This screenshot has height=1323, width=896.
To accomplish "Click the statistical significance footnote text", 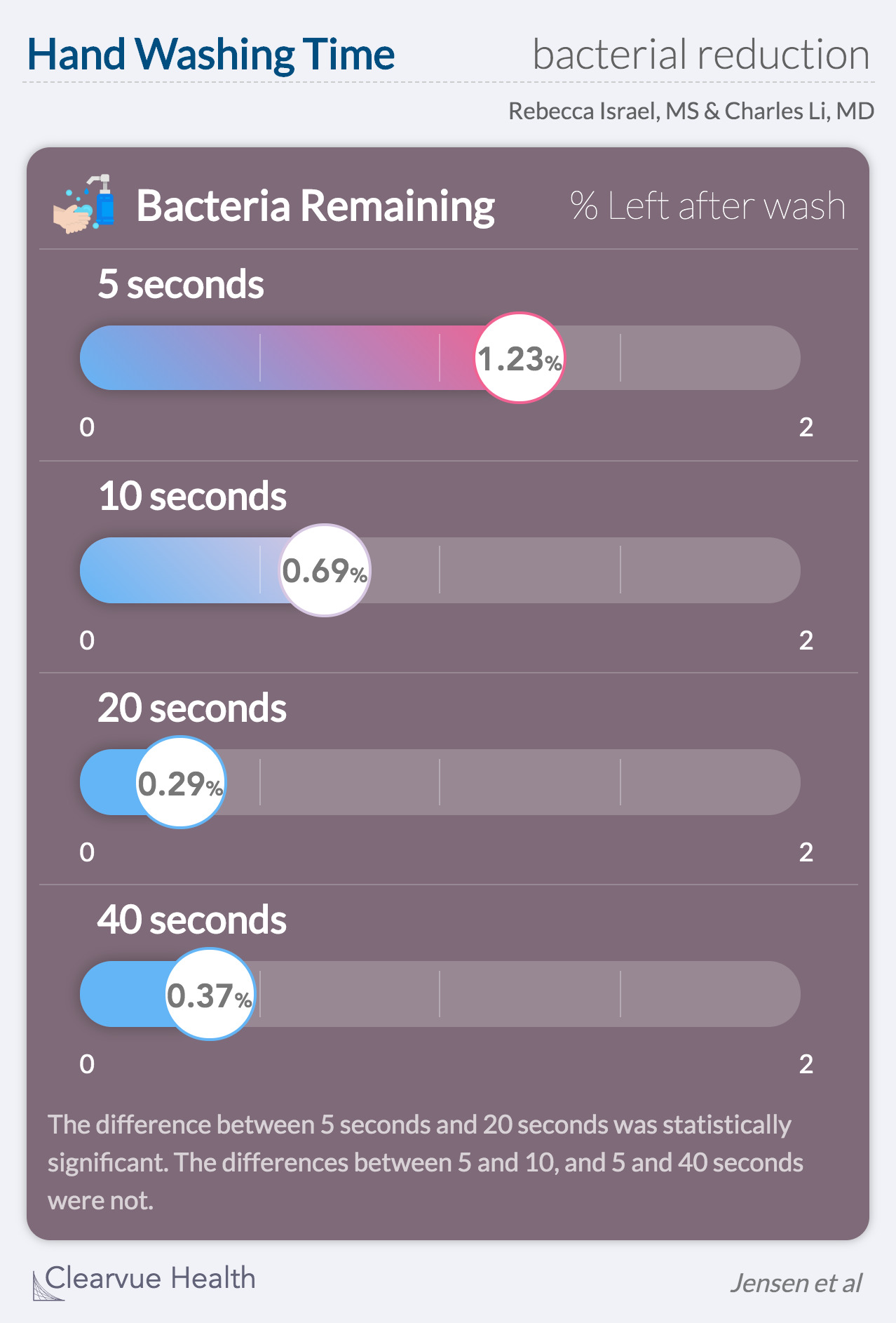I will [x=426, y=1162].
